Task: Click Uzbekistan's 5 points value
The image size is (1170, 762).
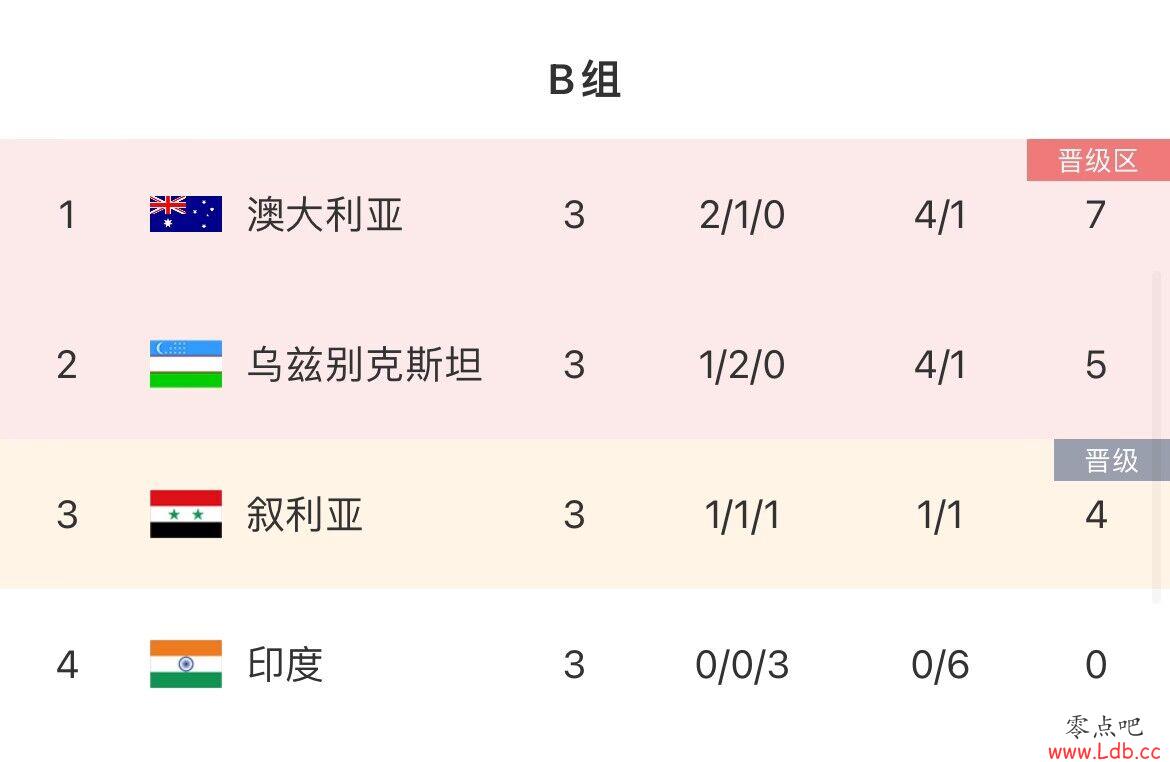Action: point(1095,365)
